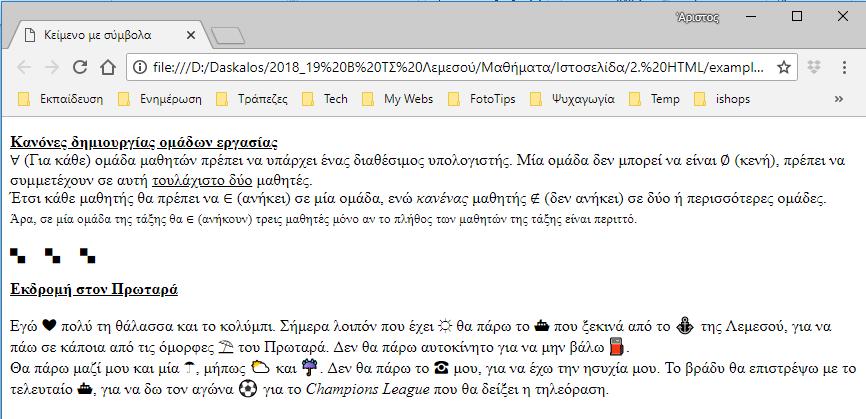Click the Ø symbol before '(κενή)'
The image size is (866, 419).
pyautogui.click(x=725, y=161)
